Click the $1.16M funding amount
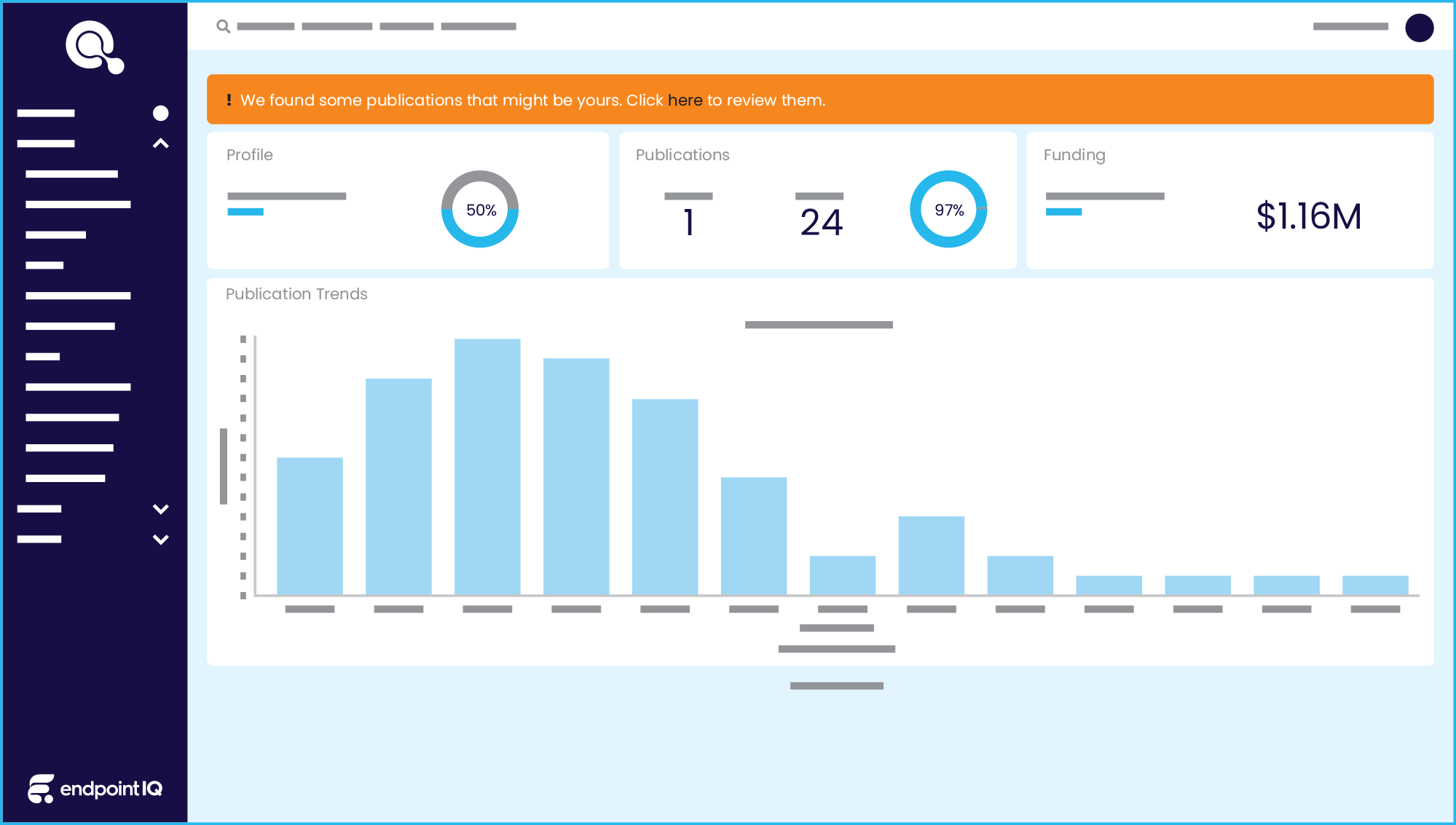1456x825 pixels. click(x=1309, y=216)
